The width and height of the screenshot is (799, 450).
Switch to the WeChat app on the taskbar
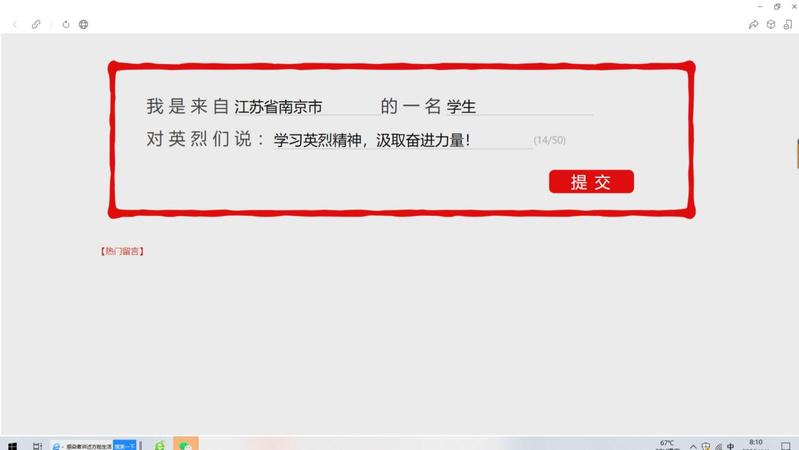185,445
